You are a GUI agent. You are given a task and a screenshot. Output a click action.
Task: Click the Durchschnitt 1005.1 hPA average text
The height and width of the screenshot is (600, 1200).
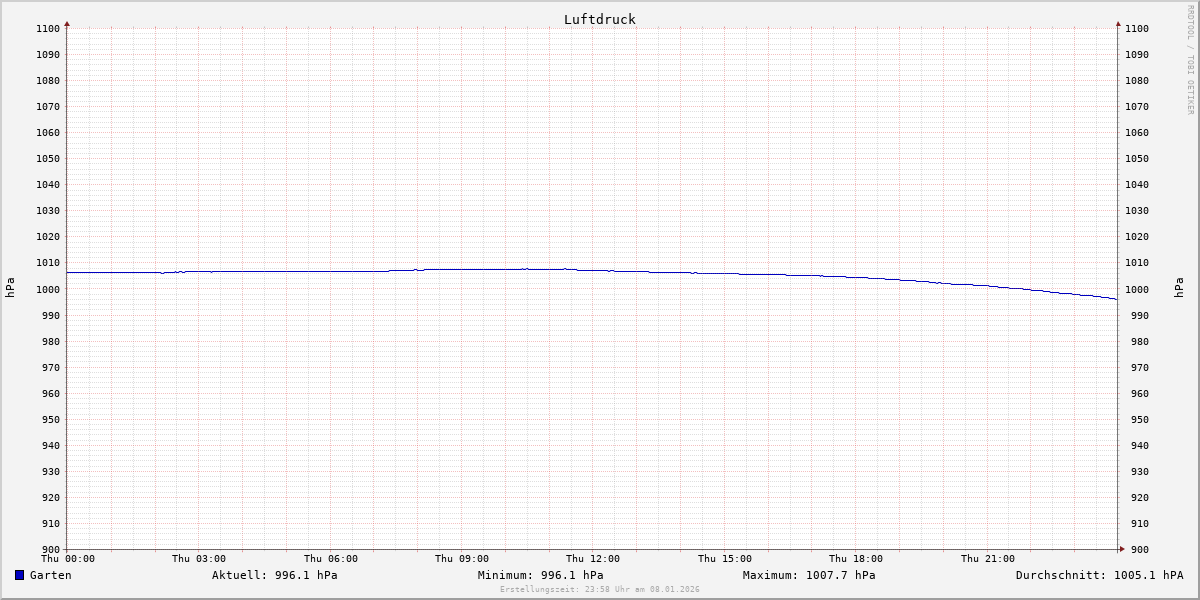click(x=1099, y=575)
